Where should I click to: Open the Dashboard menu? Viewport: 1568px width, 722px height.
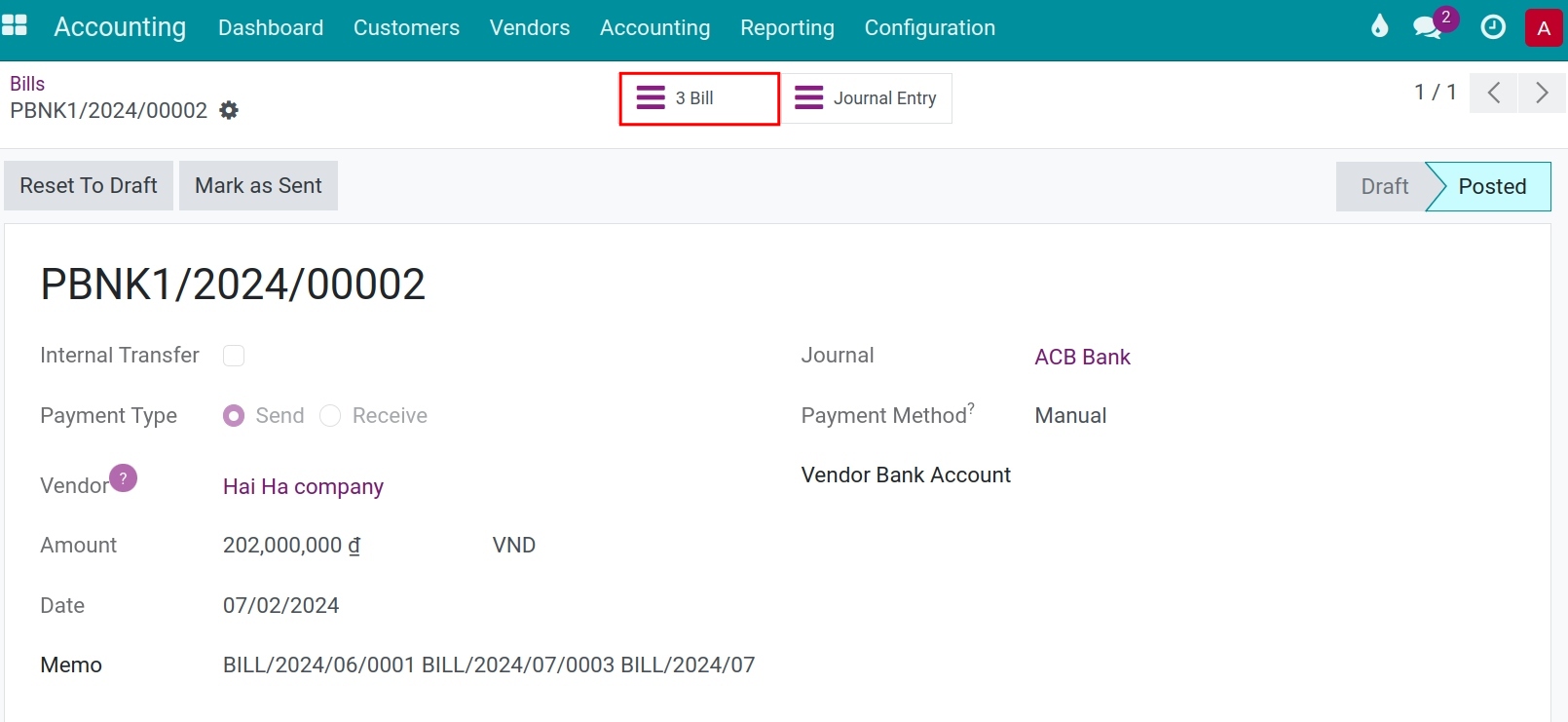(x=271, y=27)
